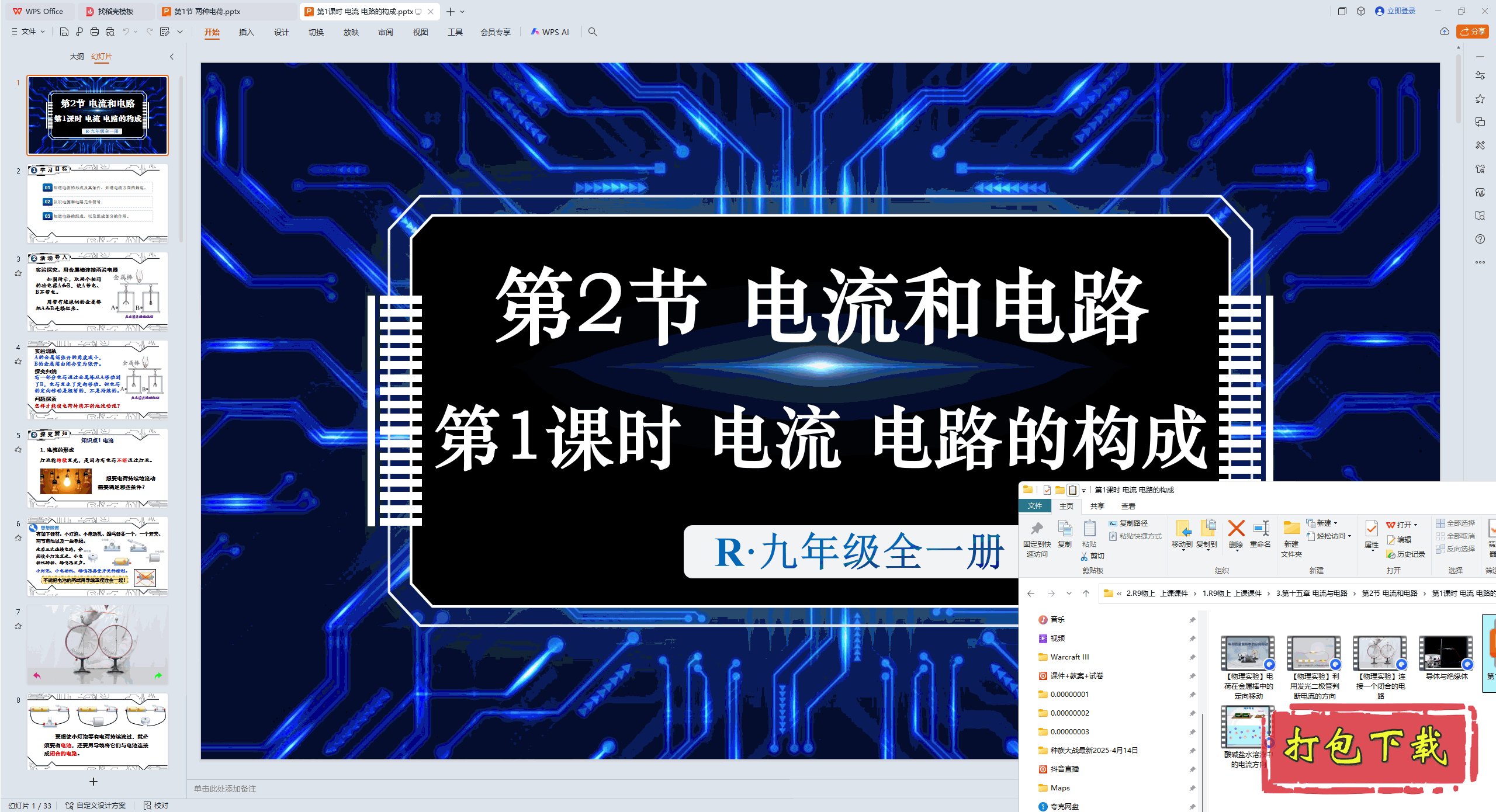1496x812 pixels.
Task: Click the export-to-PDF icon beside Save
Action: click(79, 32)
